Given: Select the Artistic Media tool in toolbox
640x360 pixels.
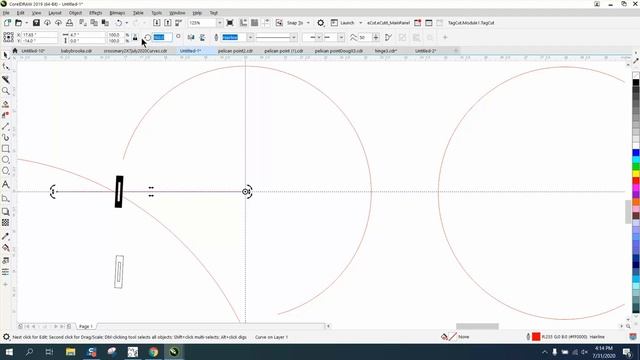Looking at the screenshot, I should [6, 138].
